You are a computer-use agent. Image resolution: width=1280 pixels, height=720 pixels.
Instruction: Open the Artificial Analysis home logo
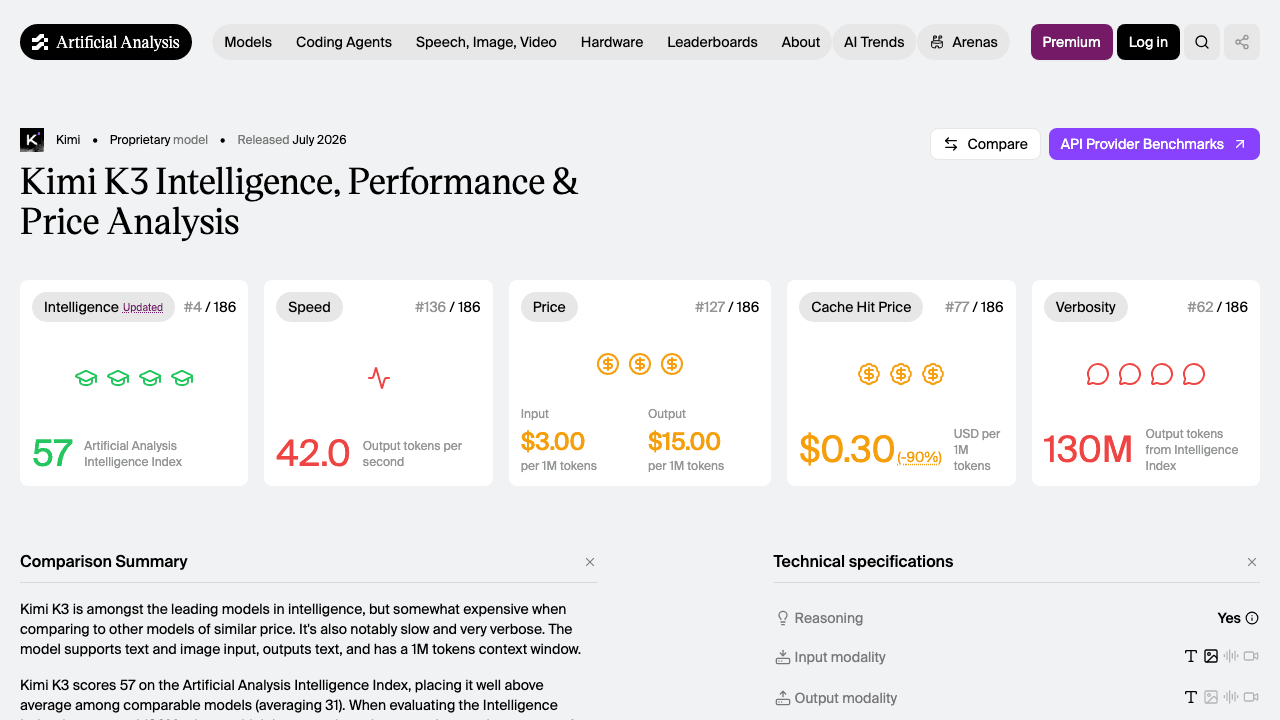(x=106, y=42)
